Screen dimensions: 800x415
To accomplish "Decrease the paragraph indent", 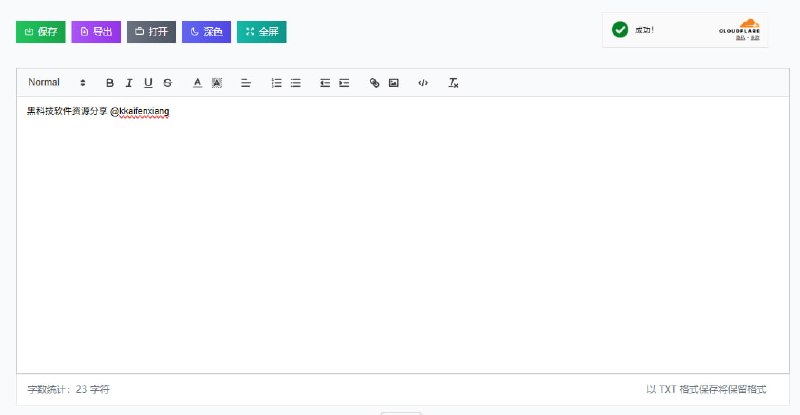I will point(325,83).
